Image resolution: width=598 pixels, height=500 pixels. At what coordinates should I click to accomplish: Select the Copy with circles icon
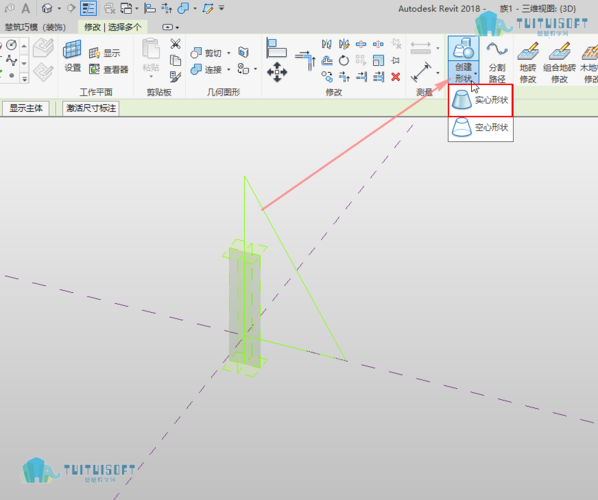click(x=327, y=77)
